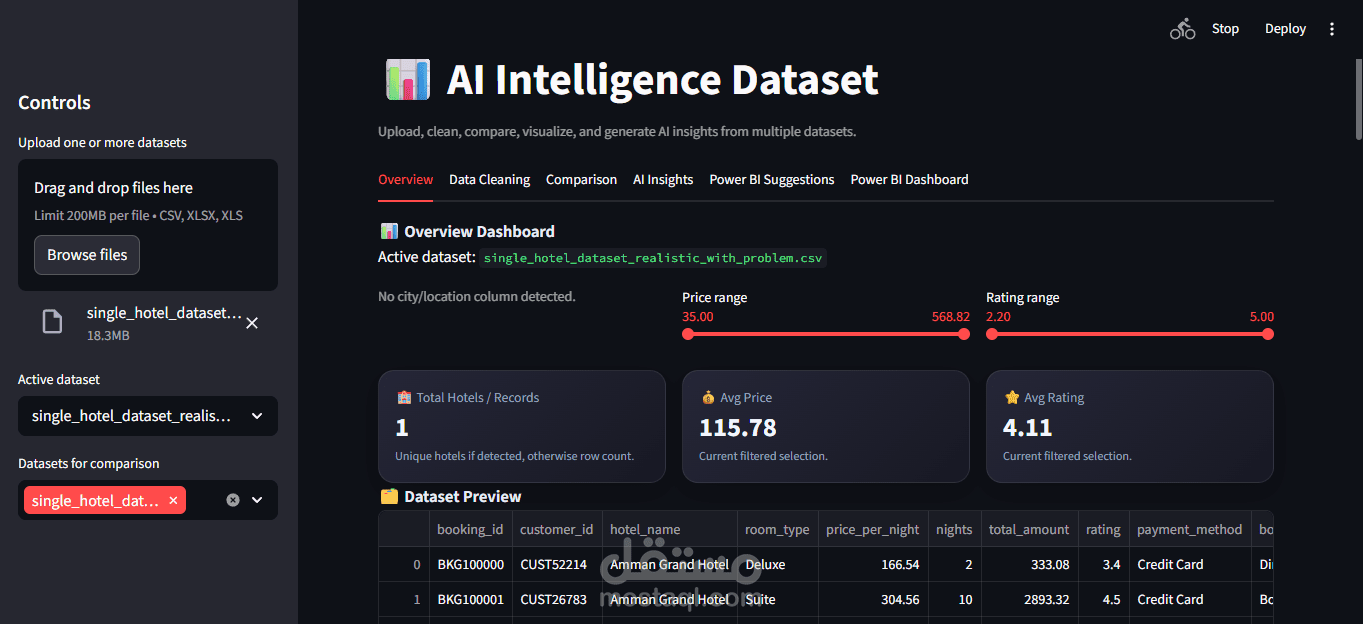Click the uploaded file document icon
The width and height of the screenshot is (1363, 624).
tap(52, 321)
